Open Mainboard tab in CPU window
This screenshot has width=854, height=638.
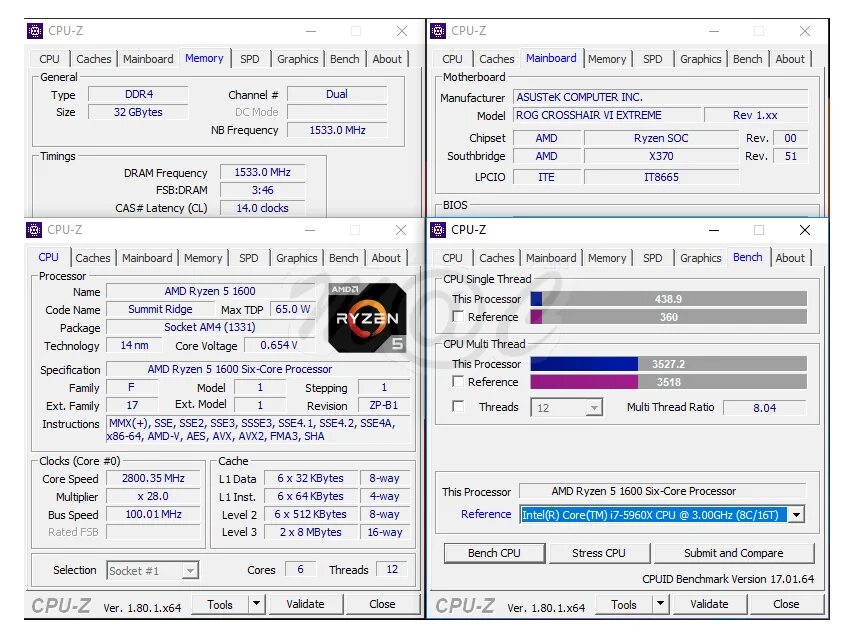[x=147, y=258]
